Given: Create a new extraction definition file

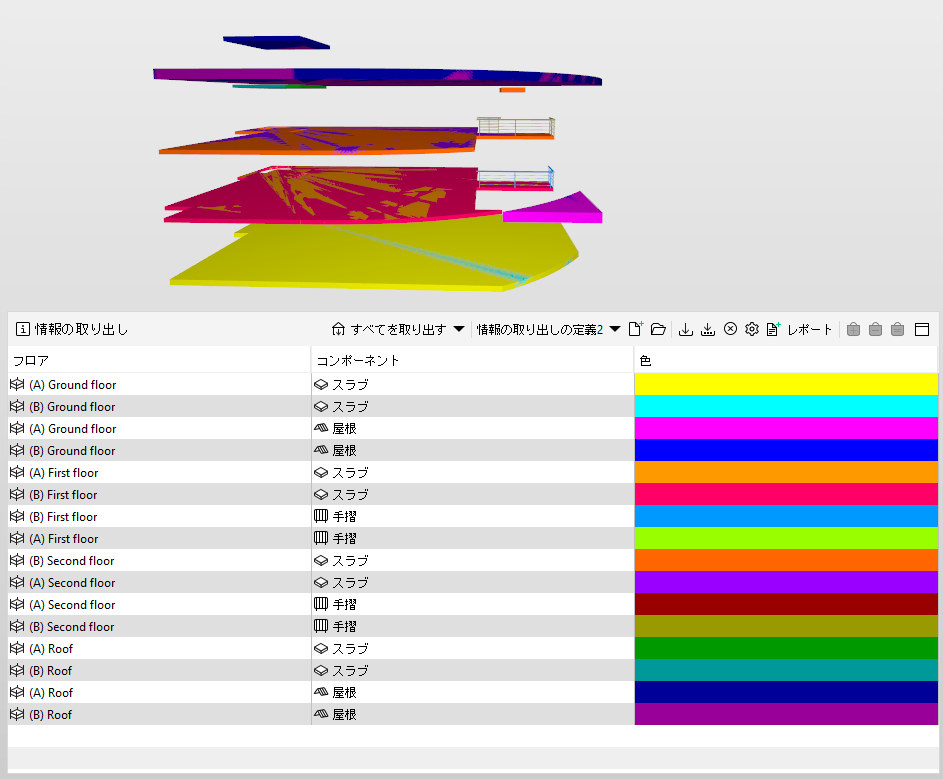Looking at the screenshot, I should pyautogui.click(x=636, y=328).
